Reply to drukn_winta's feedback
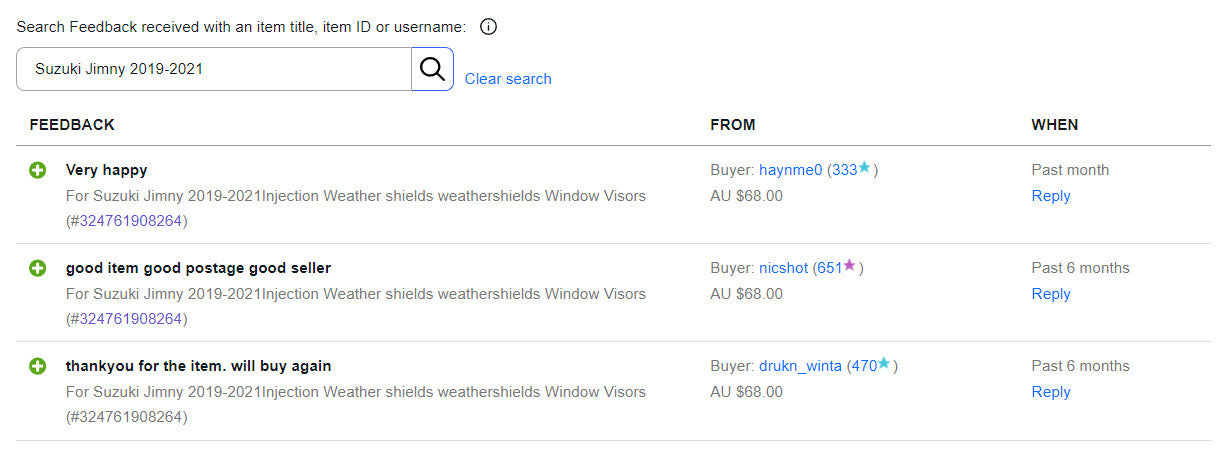1223x450 pixels. pyautogui.click(x=1051, y=392)
